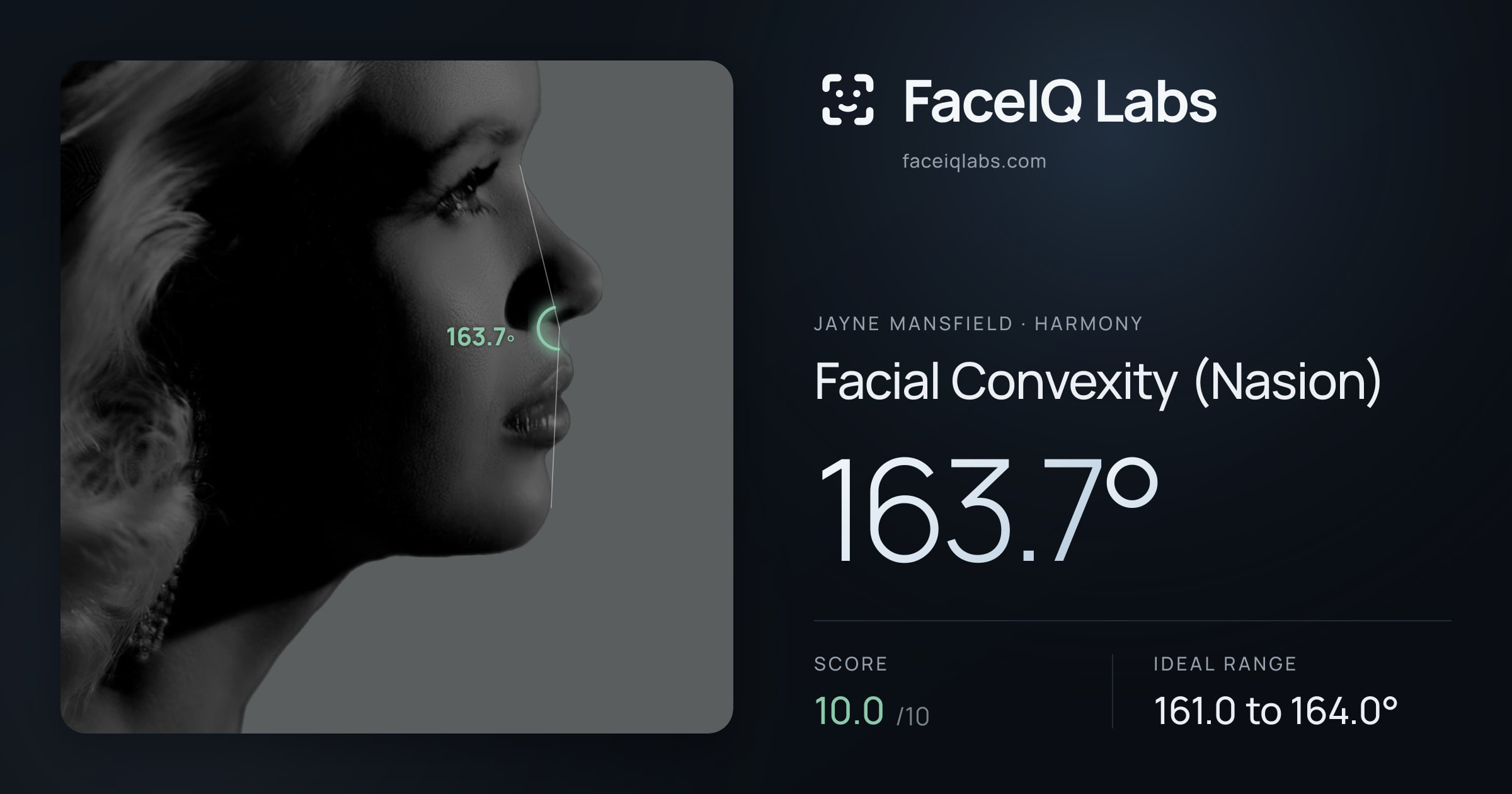
Task: Click the FaceIQ Labs face-scan logo icon
Action: click(x=848, y=100)
